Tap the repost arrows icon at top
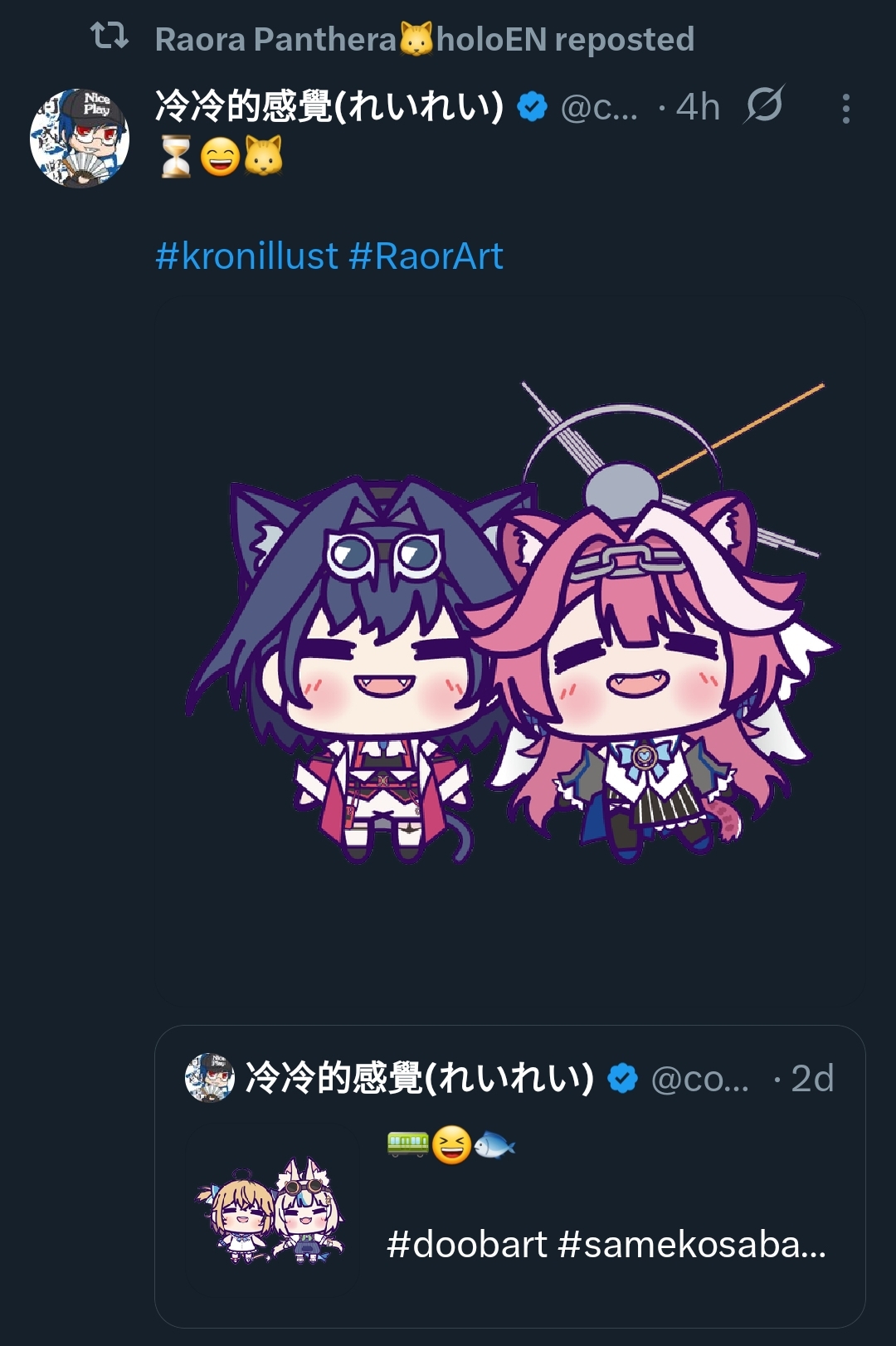 109,36
